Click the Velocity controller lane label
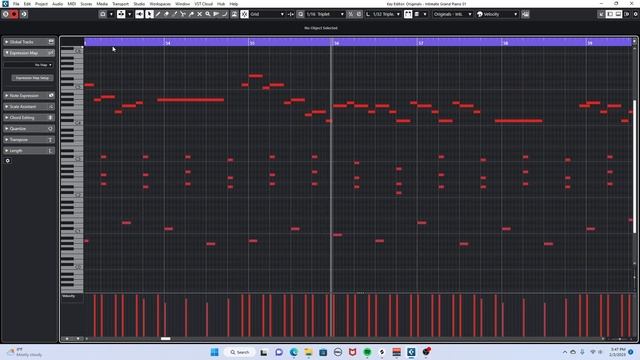Viewport: 640px width, 360px height. (69, 296)
